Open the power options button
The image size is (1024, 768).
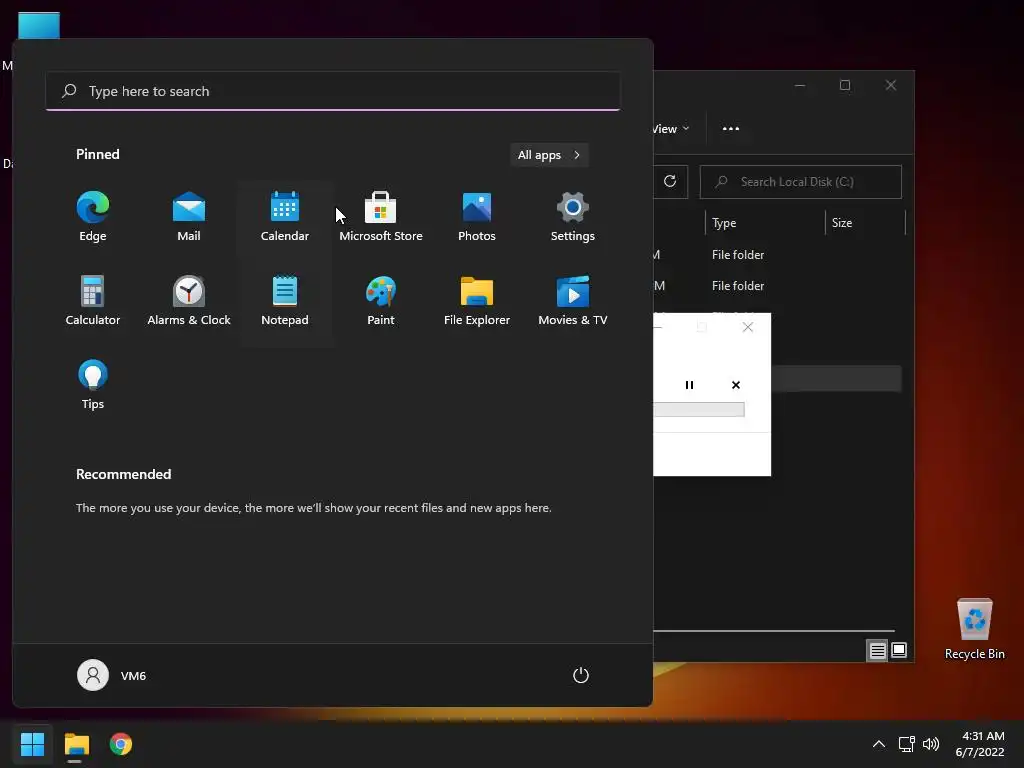[x=581, y=675]
